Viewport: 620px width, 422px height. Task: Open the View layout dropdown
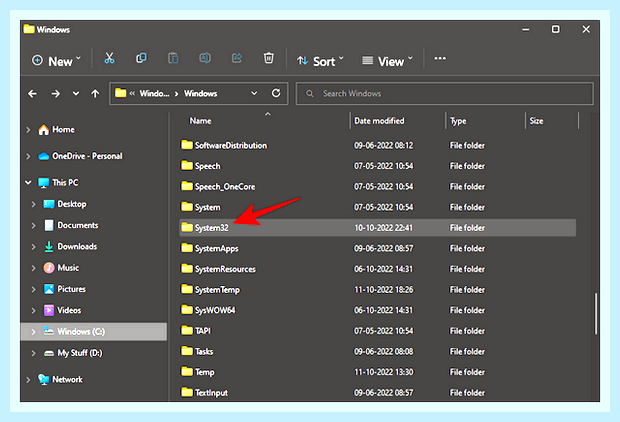click(x=387, y=61)
